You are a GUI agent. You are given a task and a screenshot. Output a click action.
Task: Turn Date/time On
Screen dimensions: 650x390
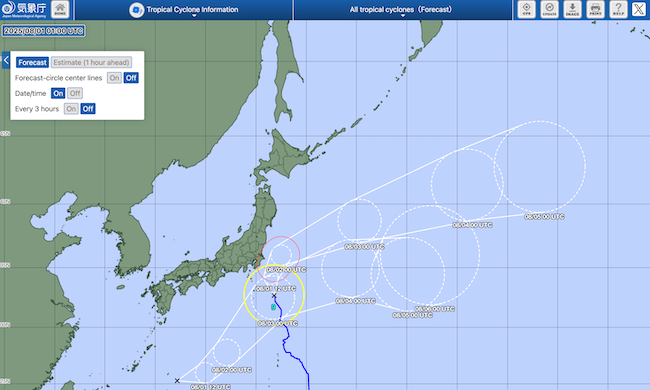(58, 93)
